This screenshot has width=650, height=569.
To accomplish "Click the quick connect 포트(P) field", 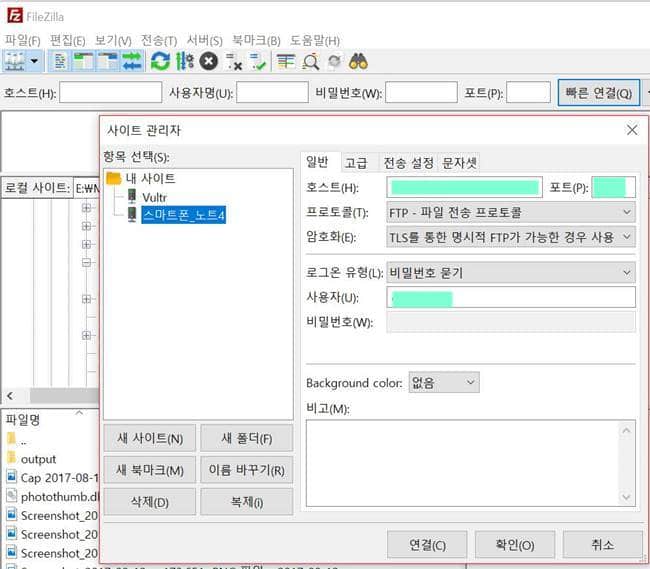I will pyautogui.click(x=529, y=92).
